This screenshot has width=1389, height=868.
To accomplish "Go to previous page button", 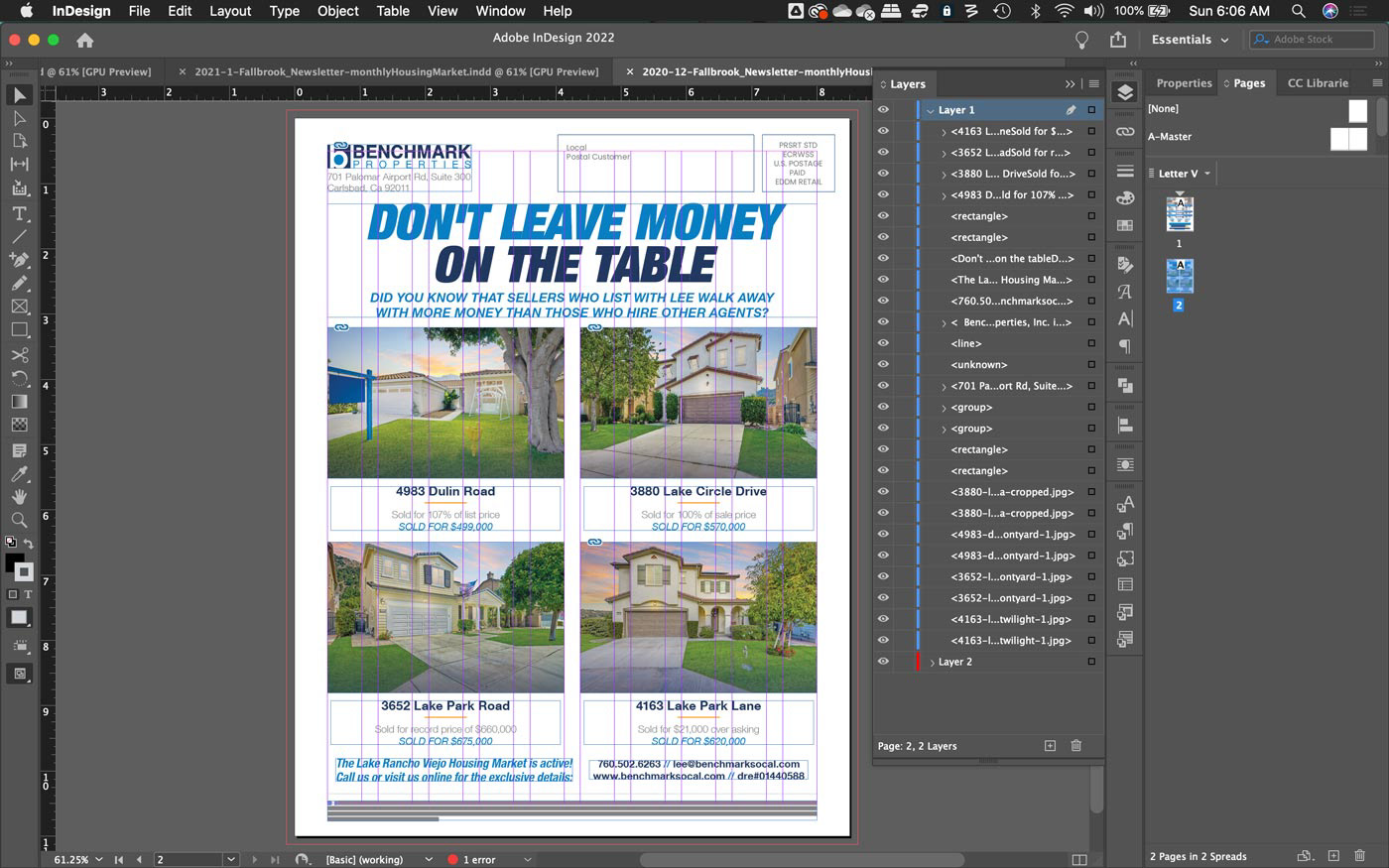I will [139, 859].
